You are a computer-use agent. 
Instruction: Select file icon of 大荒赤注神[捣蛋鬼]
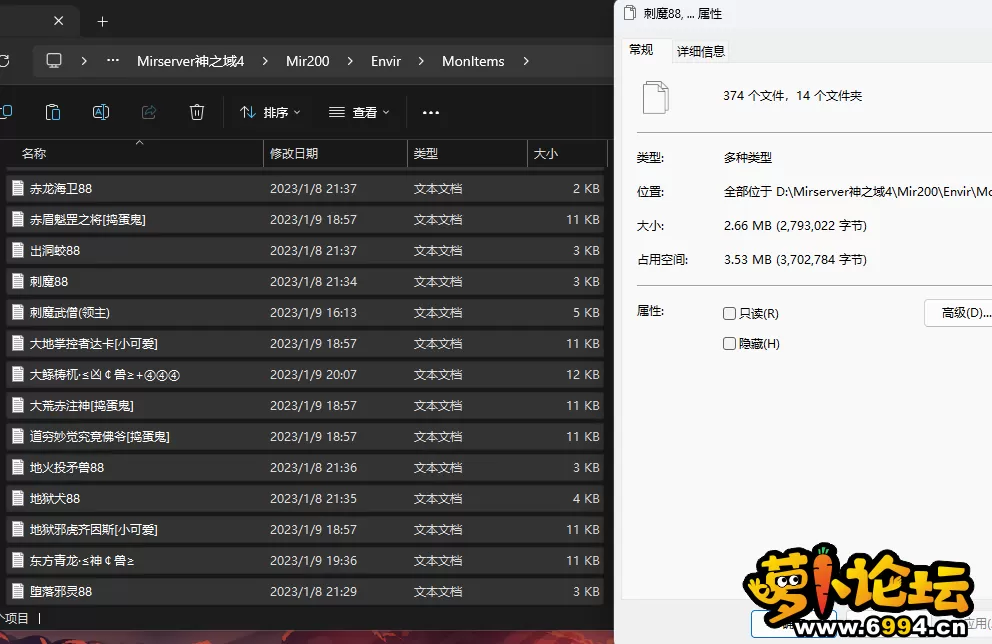click(x=18, y=405)
